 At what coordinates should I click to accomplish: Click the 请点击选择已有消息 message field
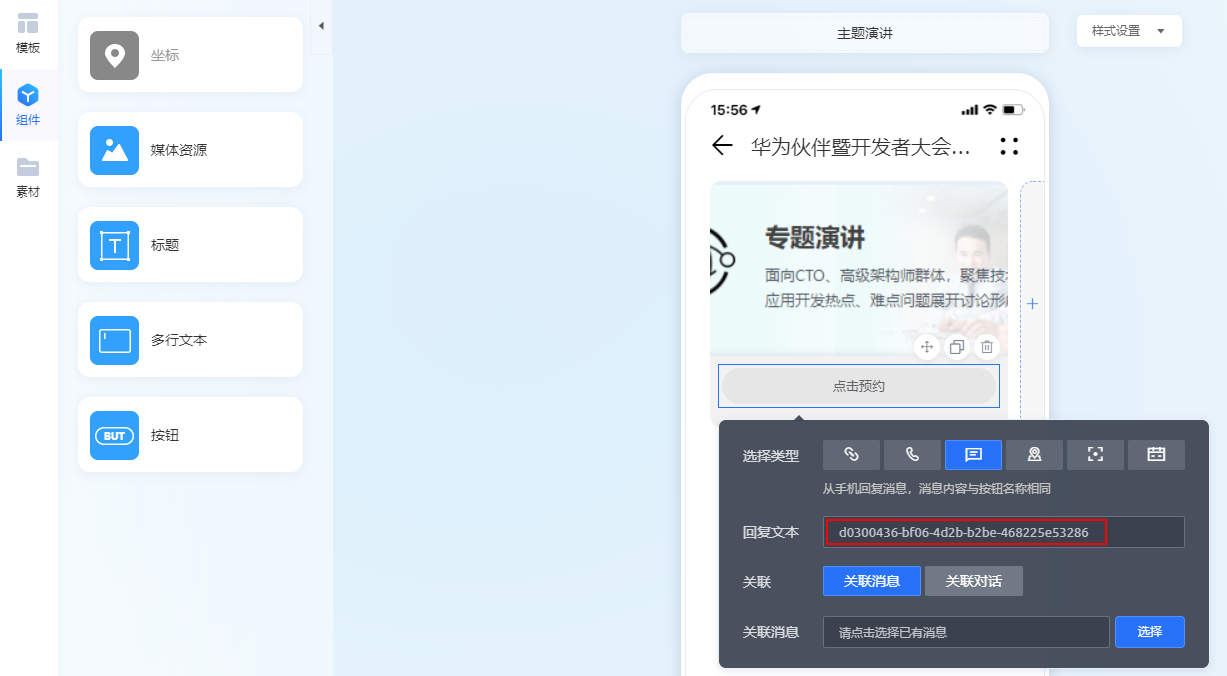[966, 632]
